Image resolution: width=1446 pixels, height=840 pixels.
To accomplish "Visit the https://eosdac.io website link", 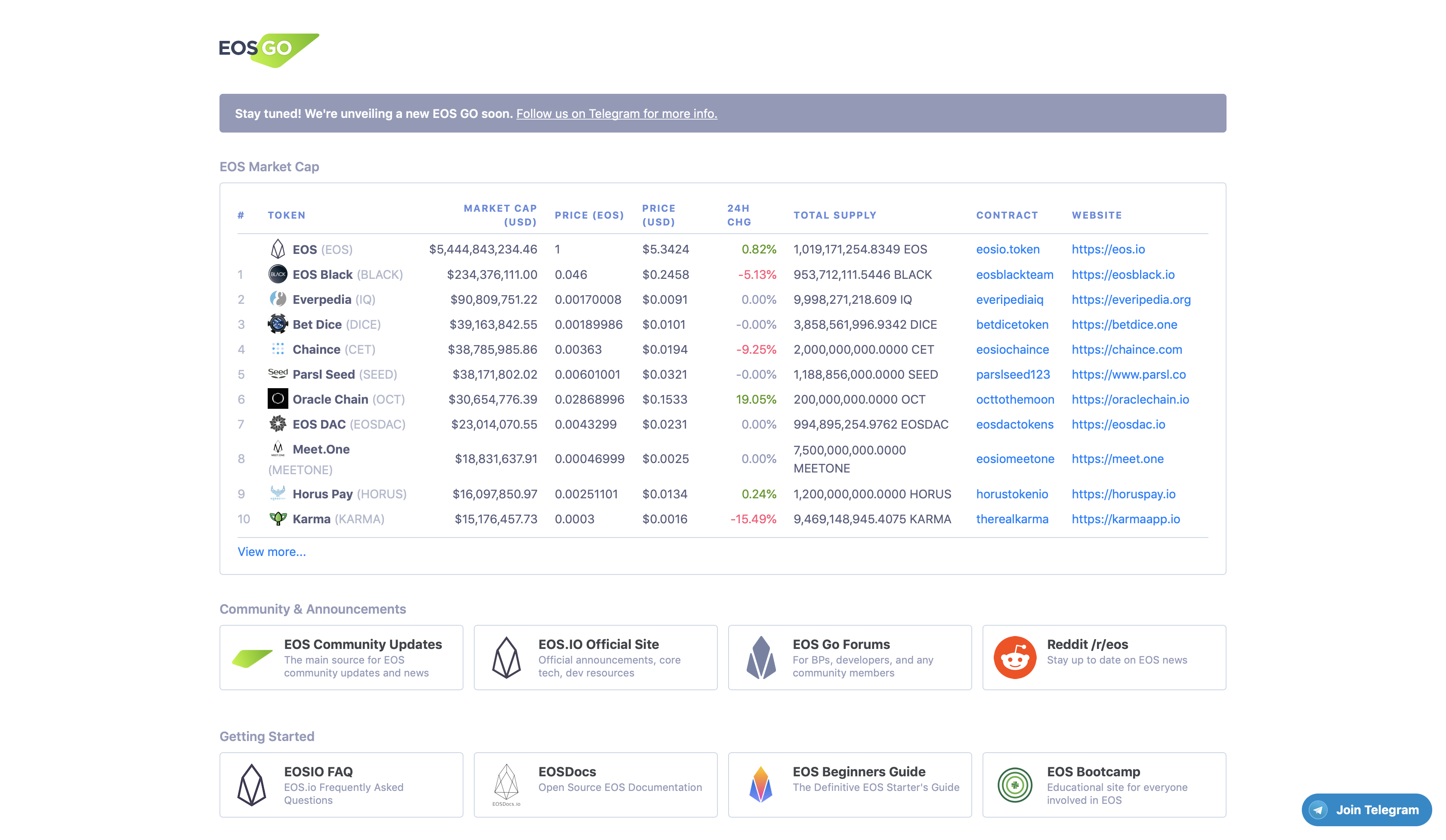I will (1119, 424).
